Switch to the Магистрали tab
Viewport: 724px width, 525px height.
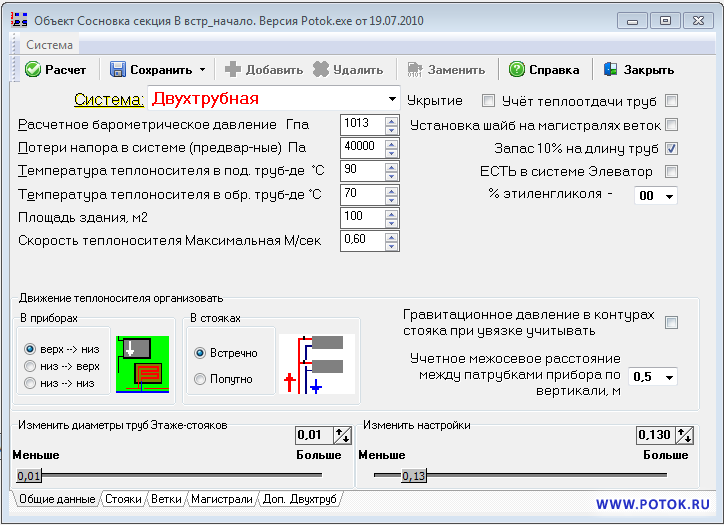pyautogui.click(x=222, y=498)
